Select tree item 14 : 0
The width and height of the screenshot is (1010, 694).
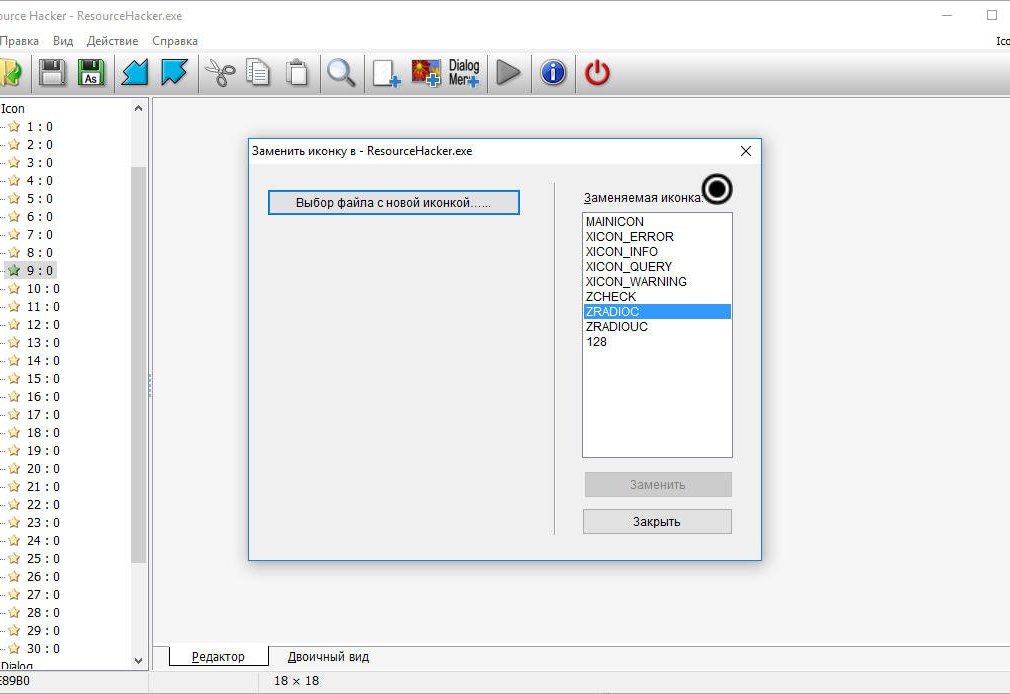(43, 361)
